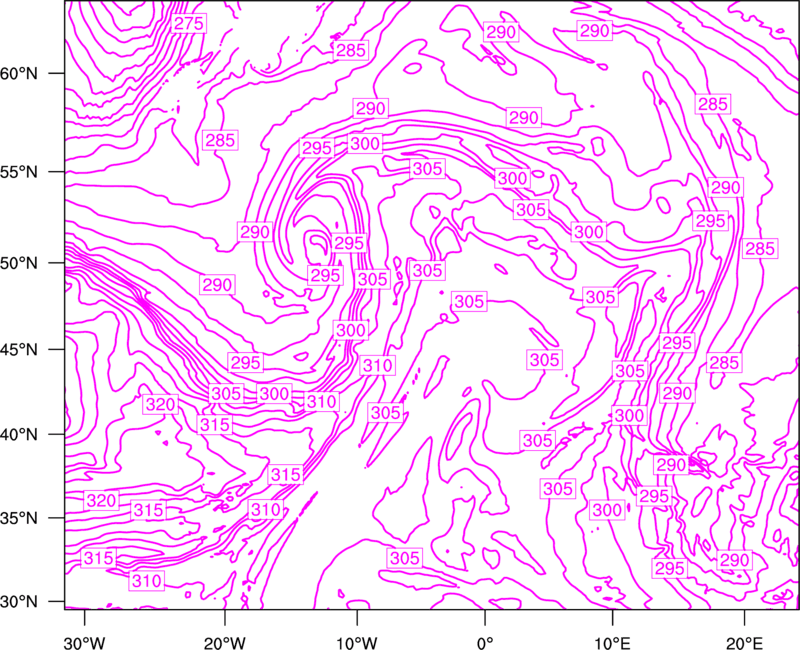
Task: Select the 10°E longitude axis label
Action: coord(612,643)
